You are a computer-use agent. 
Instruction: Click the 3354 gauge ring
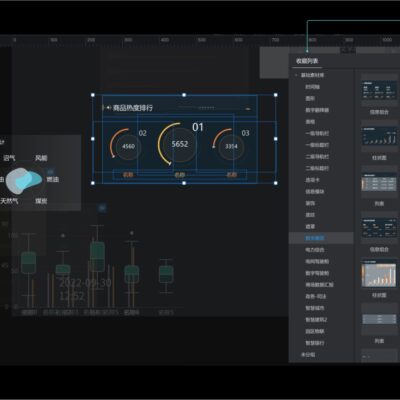coord(231,146)
